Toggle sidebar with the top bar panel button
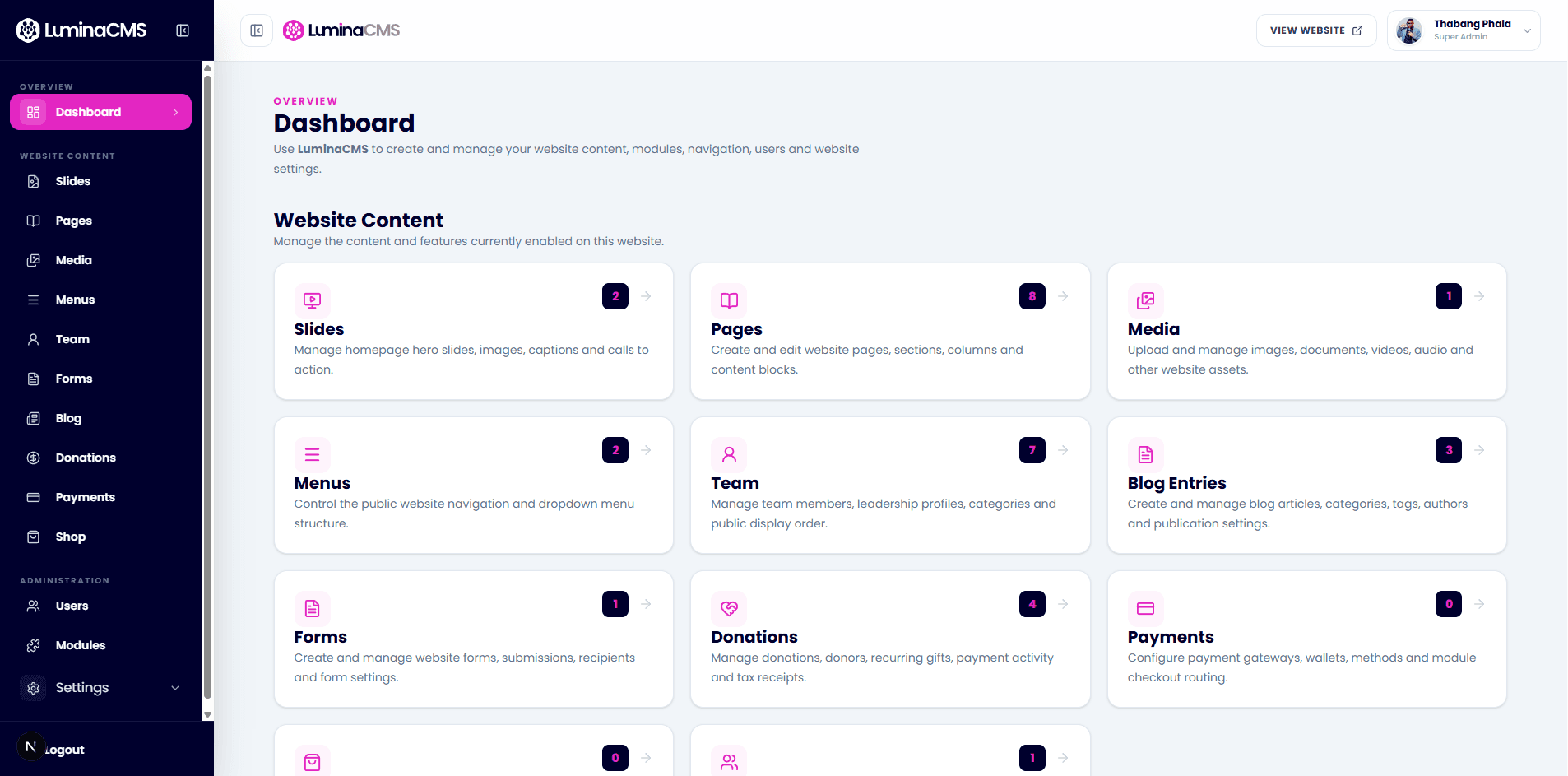 [257, 30]
